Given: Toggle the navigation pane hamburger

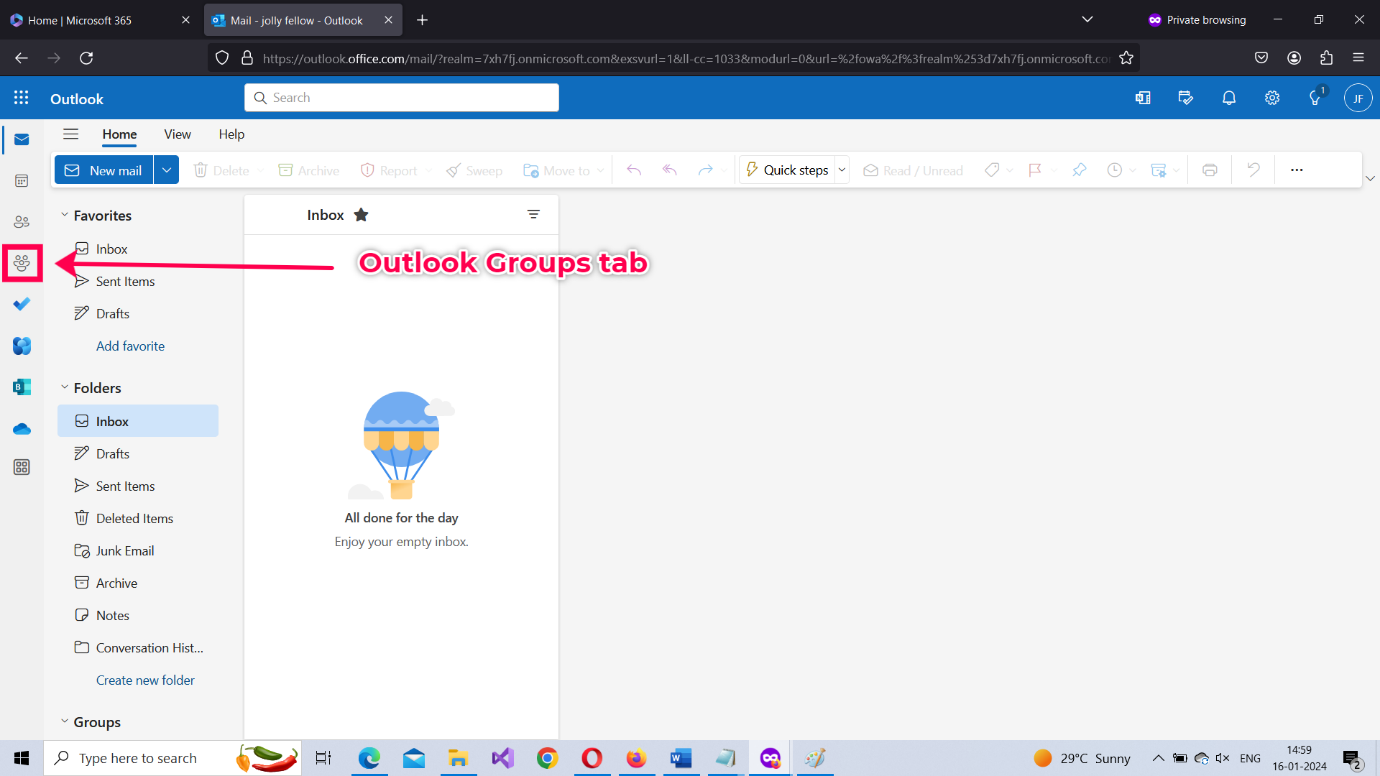Looking at the screenshot, I should (70, 134).
